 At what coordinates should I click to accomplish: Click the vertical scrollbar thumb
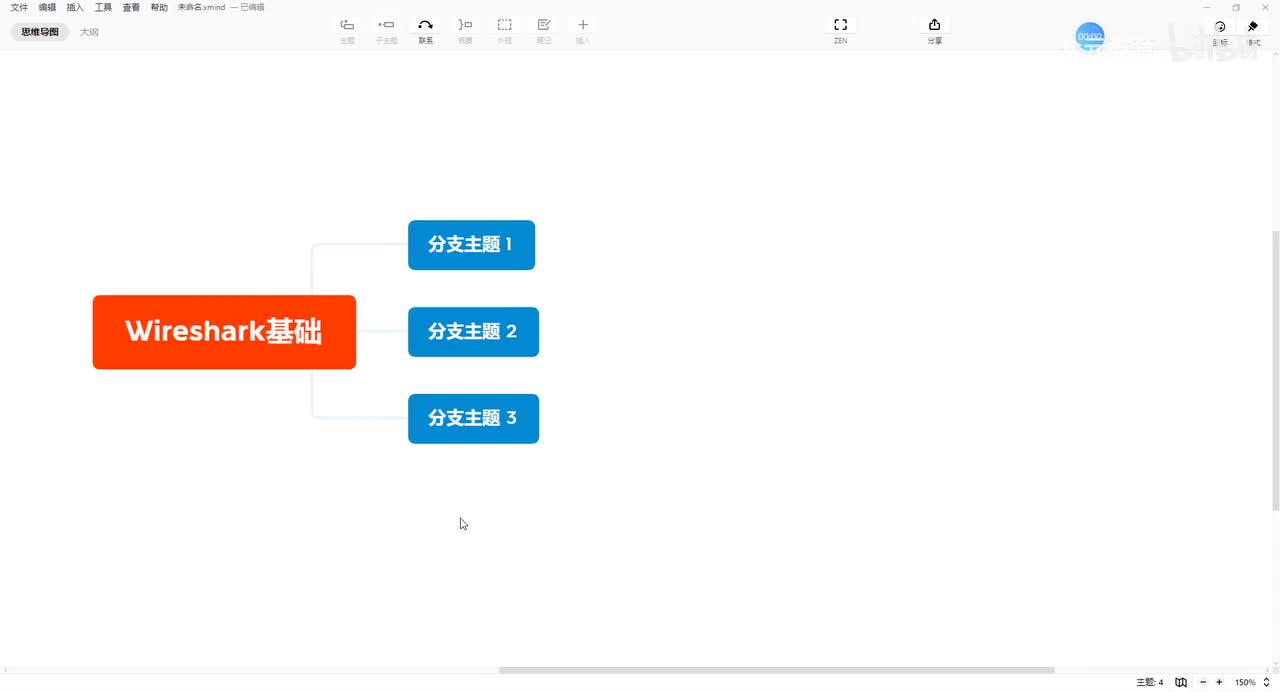1275,370
